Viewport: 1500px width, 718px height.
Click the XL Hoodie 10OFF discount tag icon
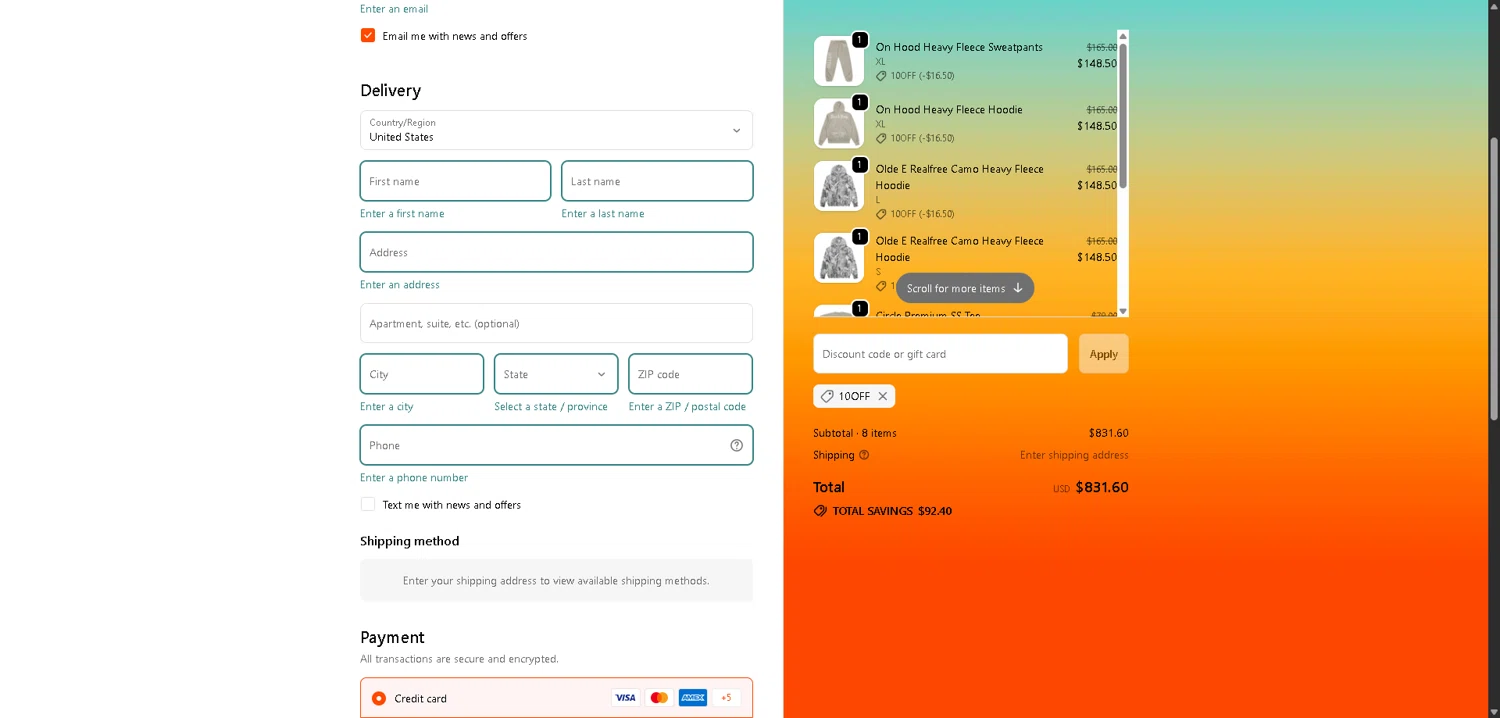point(881,138)
